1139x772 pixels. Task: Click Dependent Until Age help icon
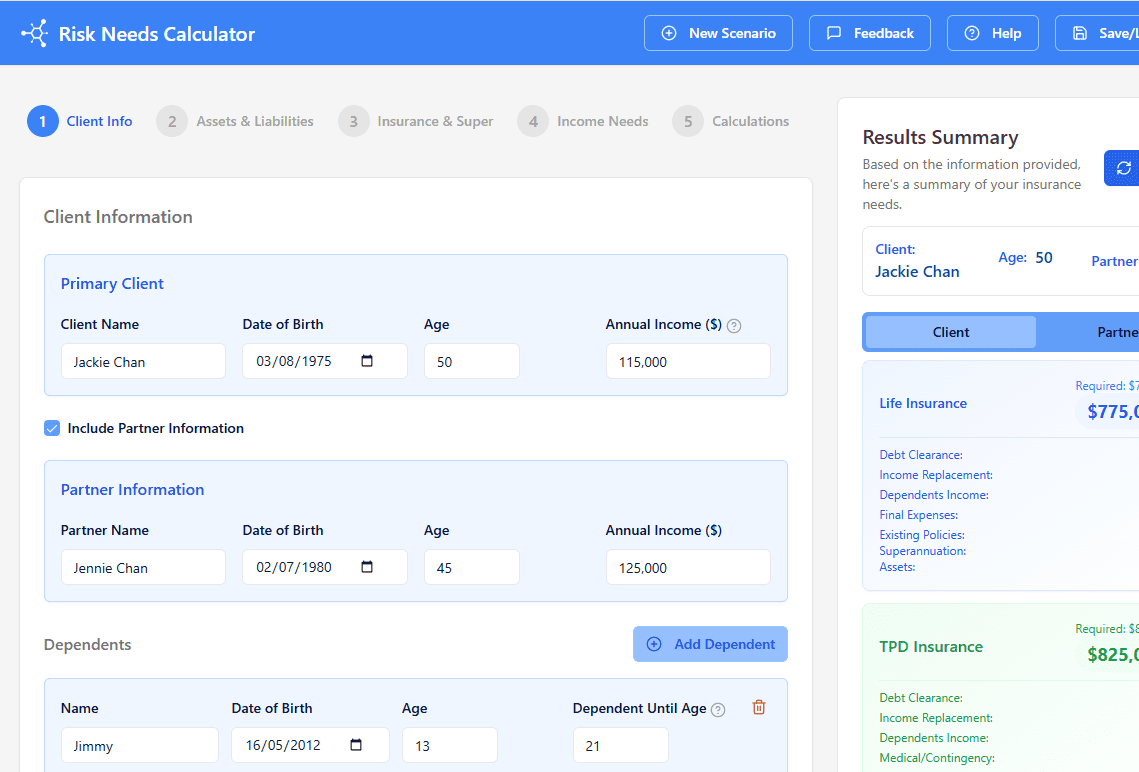tap(718, 709)
